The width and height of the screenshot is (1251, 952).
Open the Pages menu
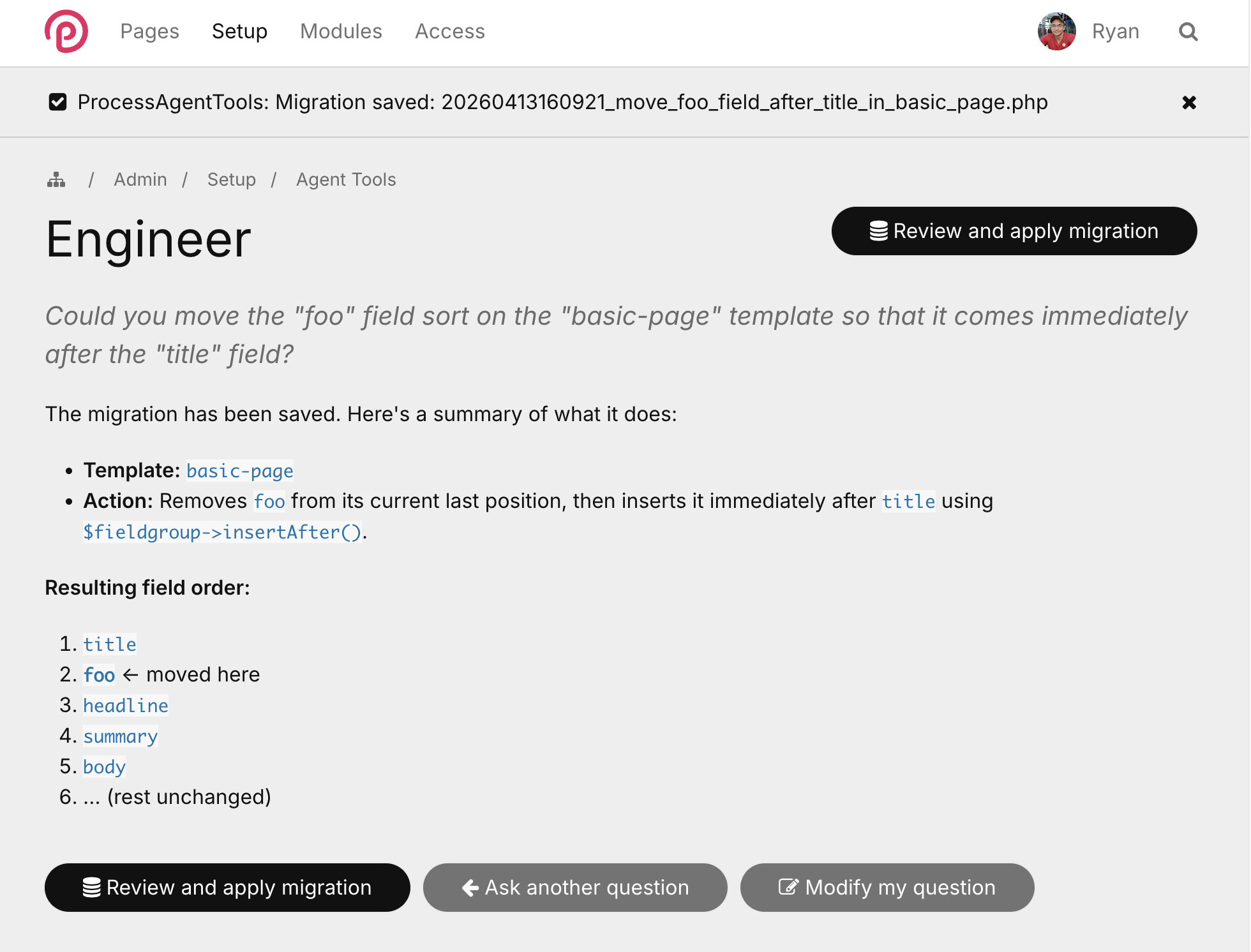click(149, 31)
